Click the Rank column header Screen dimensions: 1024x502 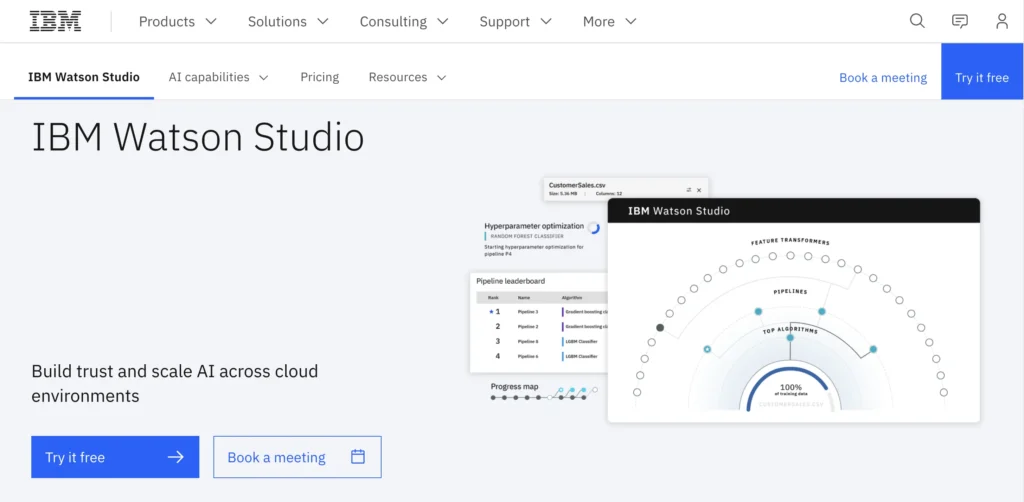click(x=493, y=298)
